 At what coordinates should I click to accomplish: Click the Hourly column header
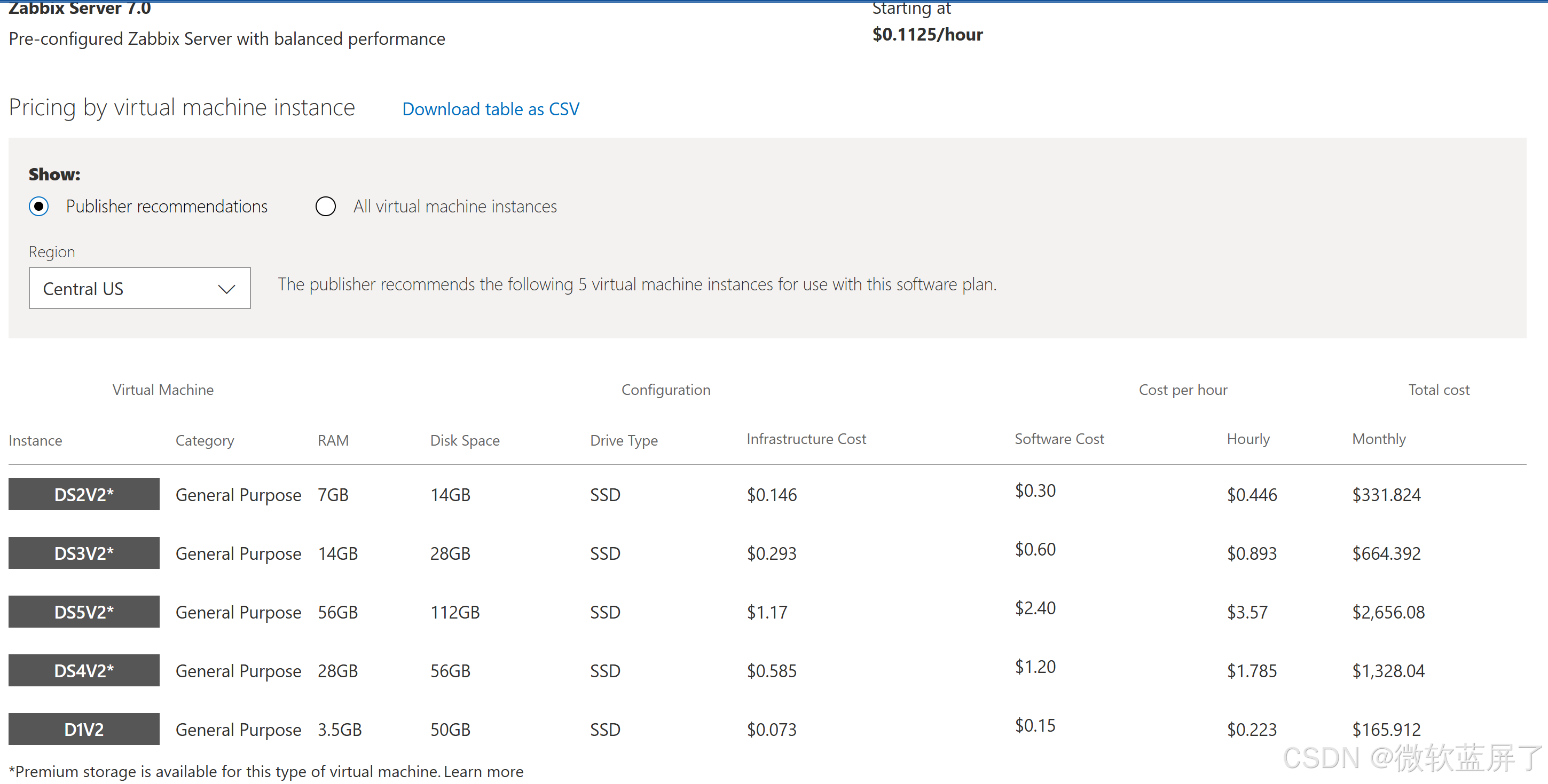(1247, 439)
